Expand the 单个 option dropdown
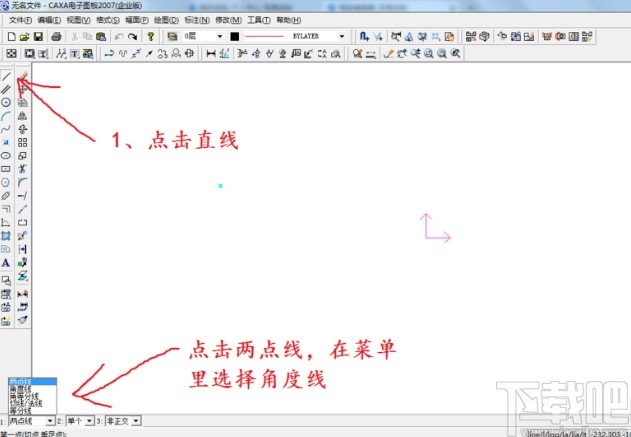 click(x=89, y=421)
